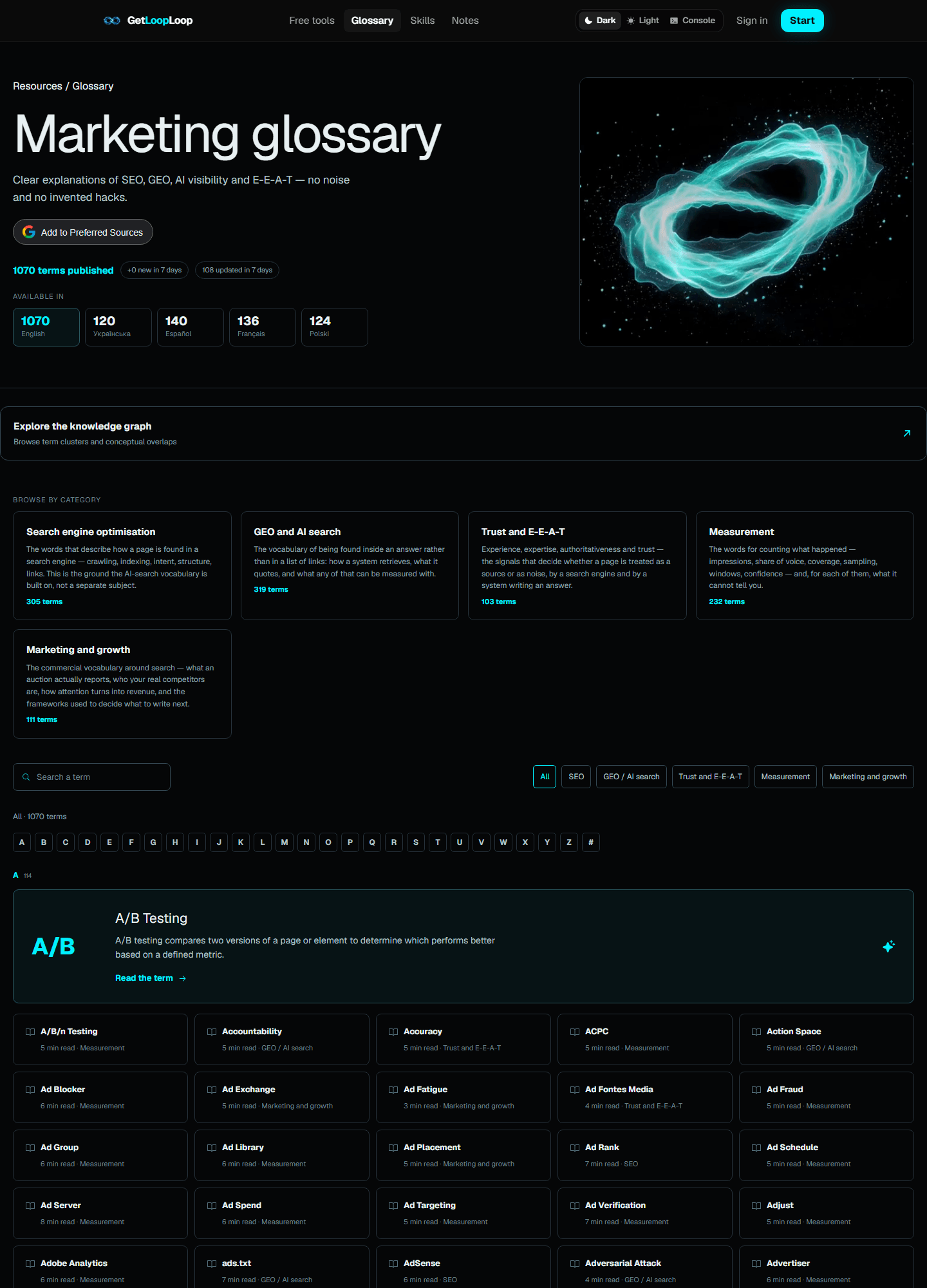Select the 140 Español language tab

tap(191, 327)
